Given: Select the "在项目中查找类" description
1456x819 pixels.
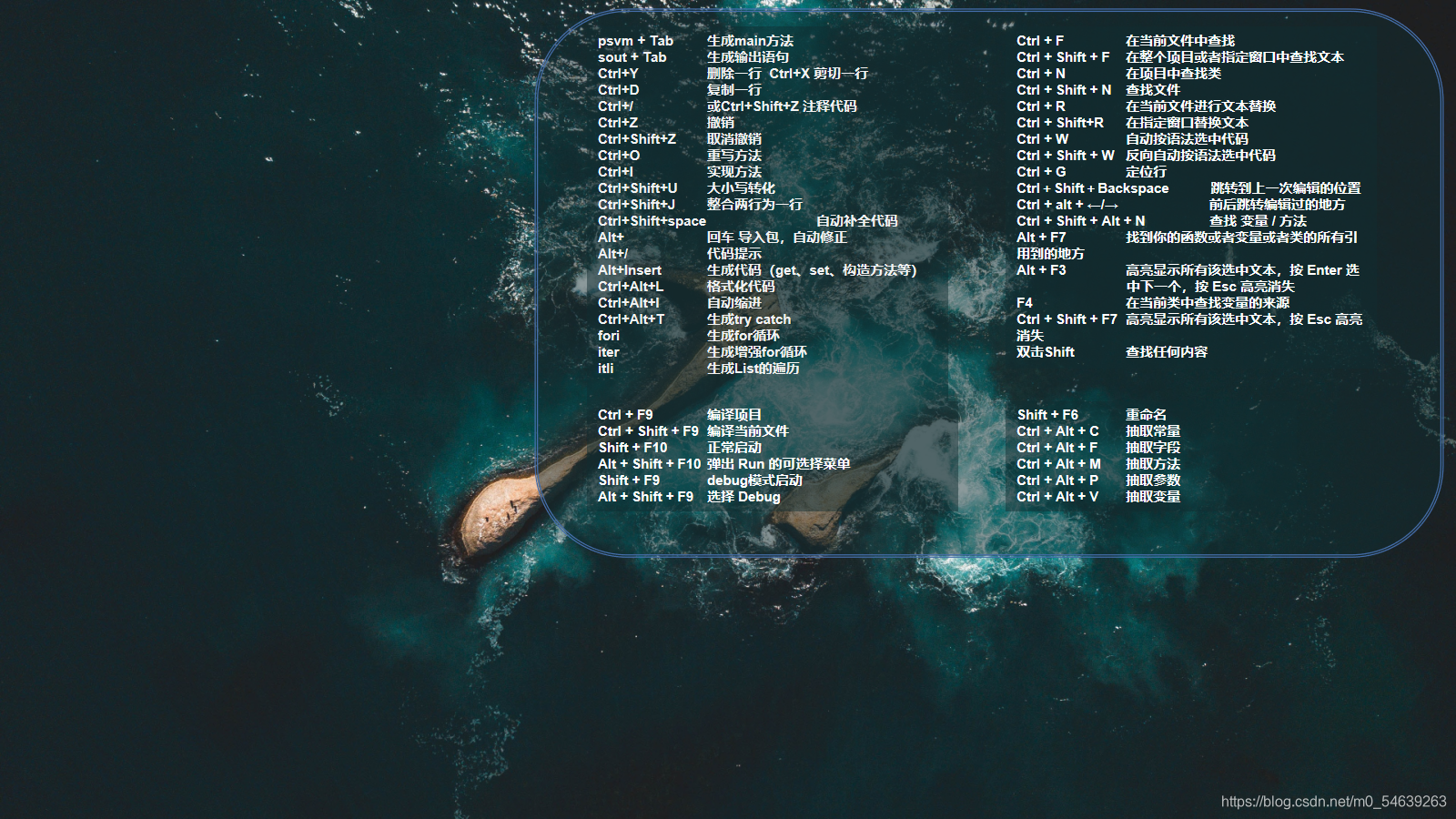Looking at the screenshot, I should click(x=1173, y=74).
